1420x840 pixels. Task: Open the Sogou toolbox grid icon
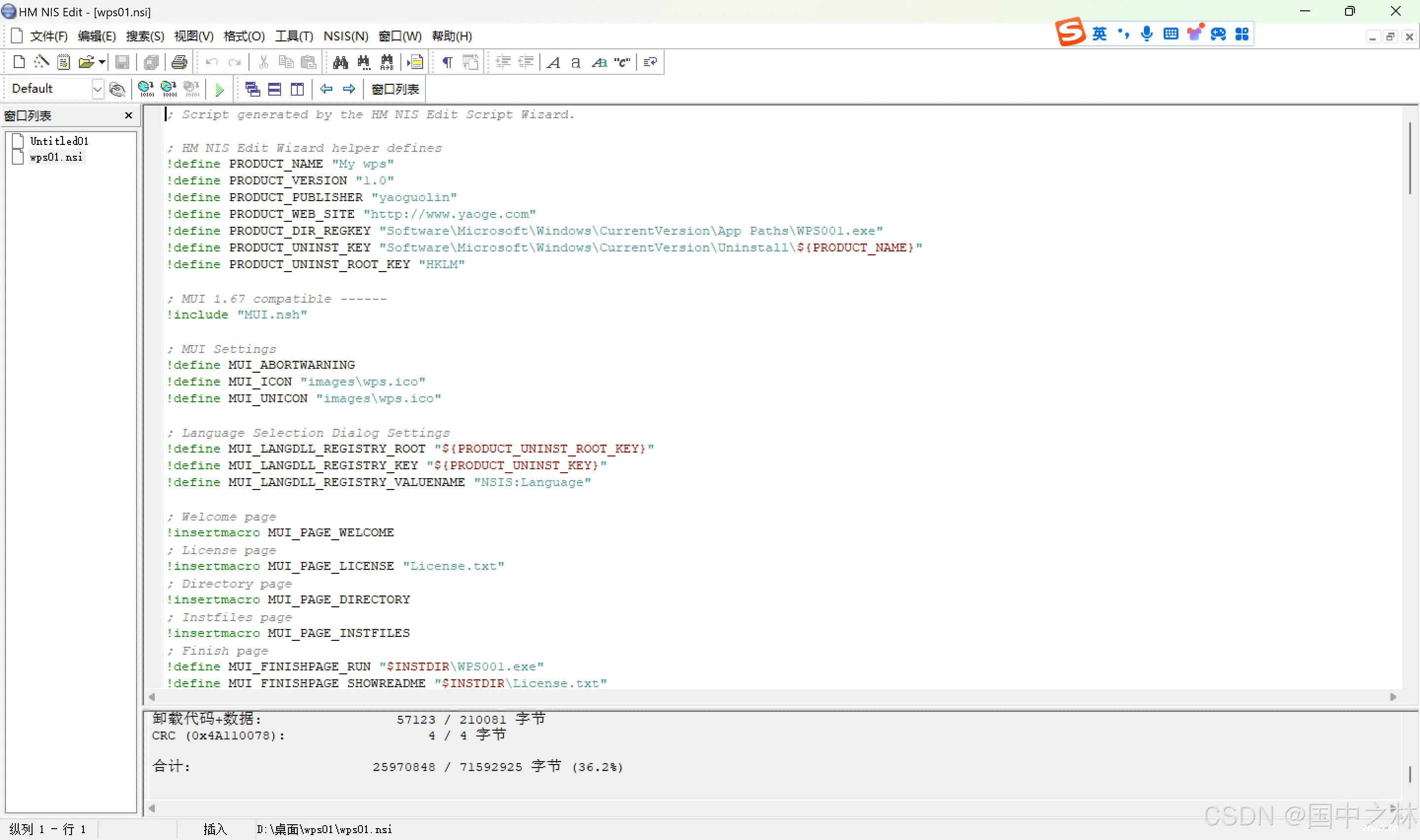pyautogui.click(x=1242, y=34)
